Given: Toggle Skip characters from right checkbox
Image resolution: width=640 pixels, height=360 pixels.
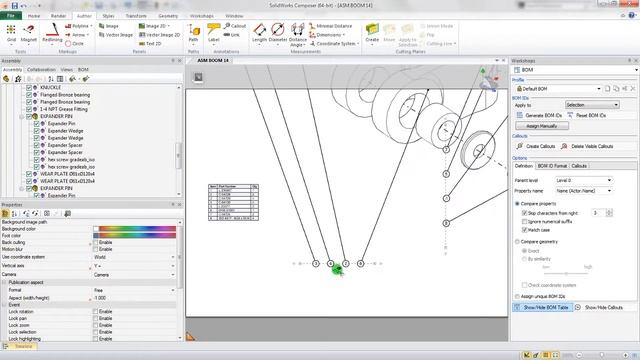Looking at the screenshot, I should [524, 213].
